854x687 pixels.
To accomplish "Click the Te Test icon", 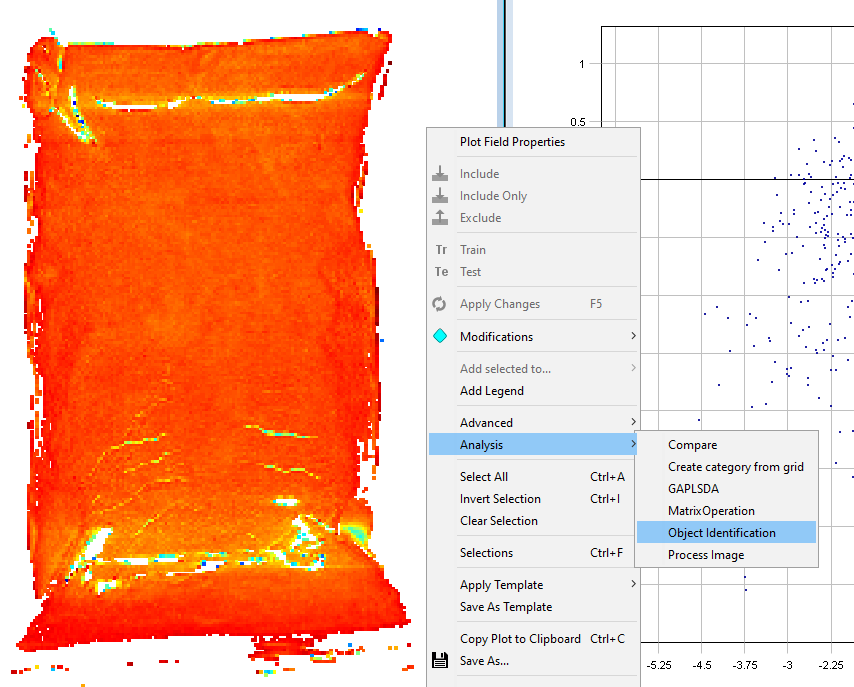I will click(x=441, y=272).
